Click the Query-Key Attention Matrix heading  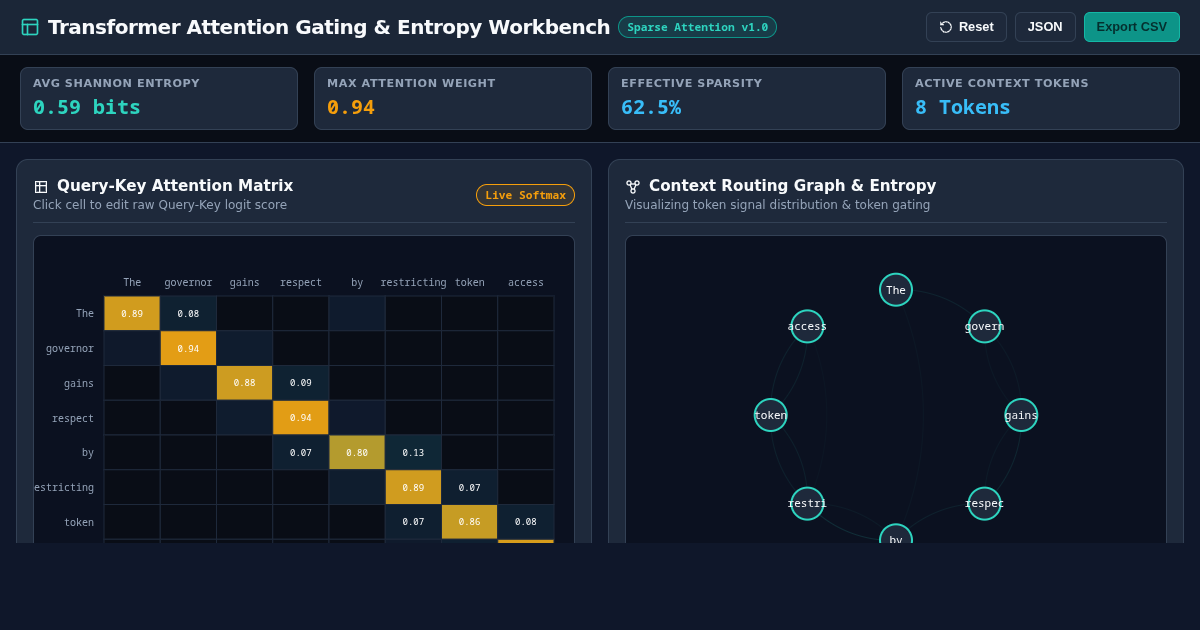pyautogui.click(x=175, y=186)
